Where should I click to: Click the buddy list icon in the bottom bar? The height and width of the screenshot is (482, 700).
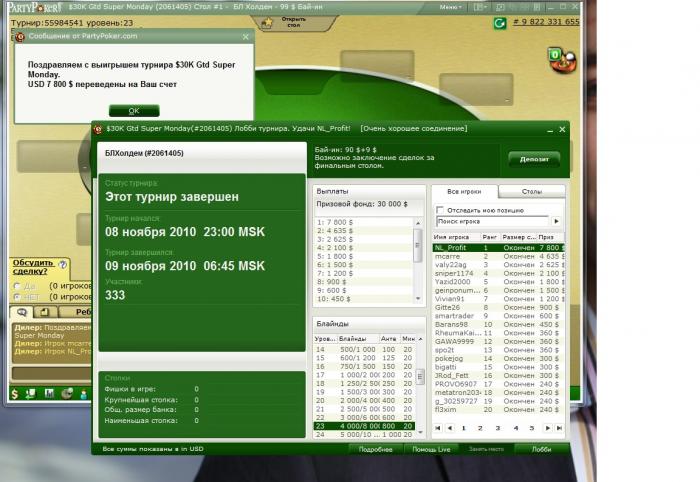31,394
